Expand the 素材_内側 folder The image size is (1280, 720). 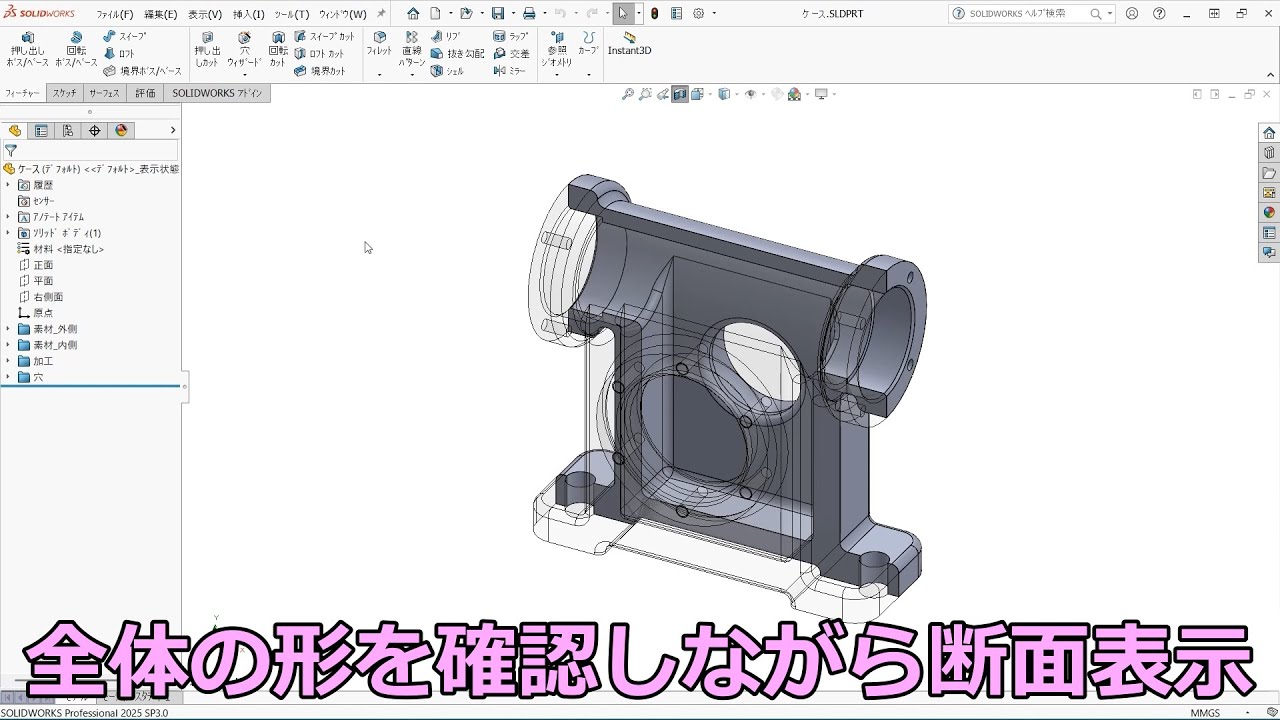pos(8,345)
